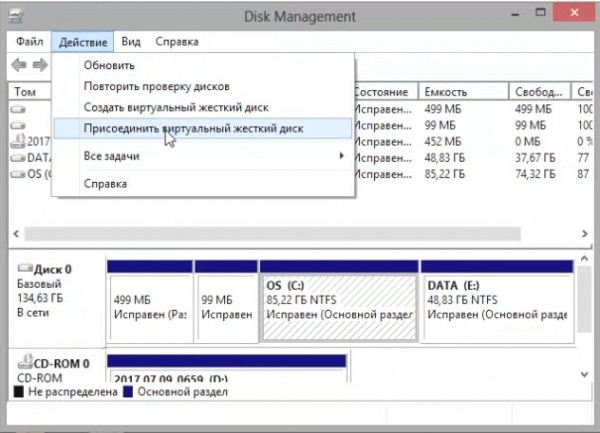Click the Диск 0 disk icon

[25, 268]
